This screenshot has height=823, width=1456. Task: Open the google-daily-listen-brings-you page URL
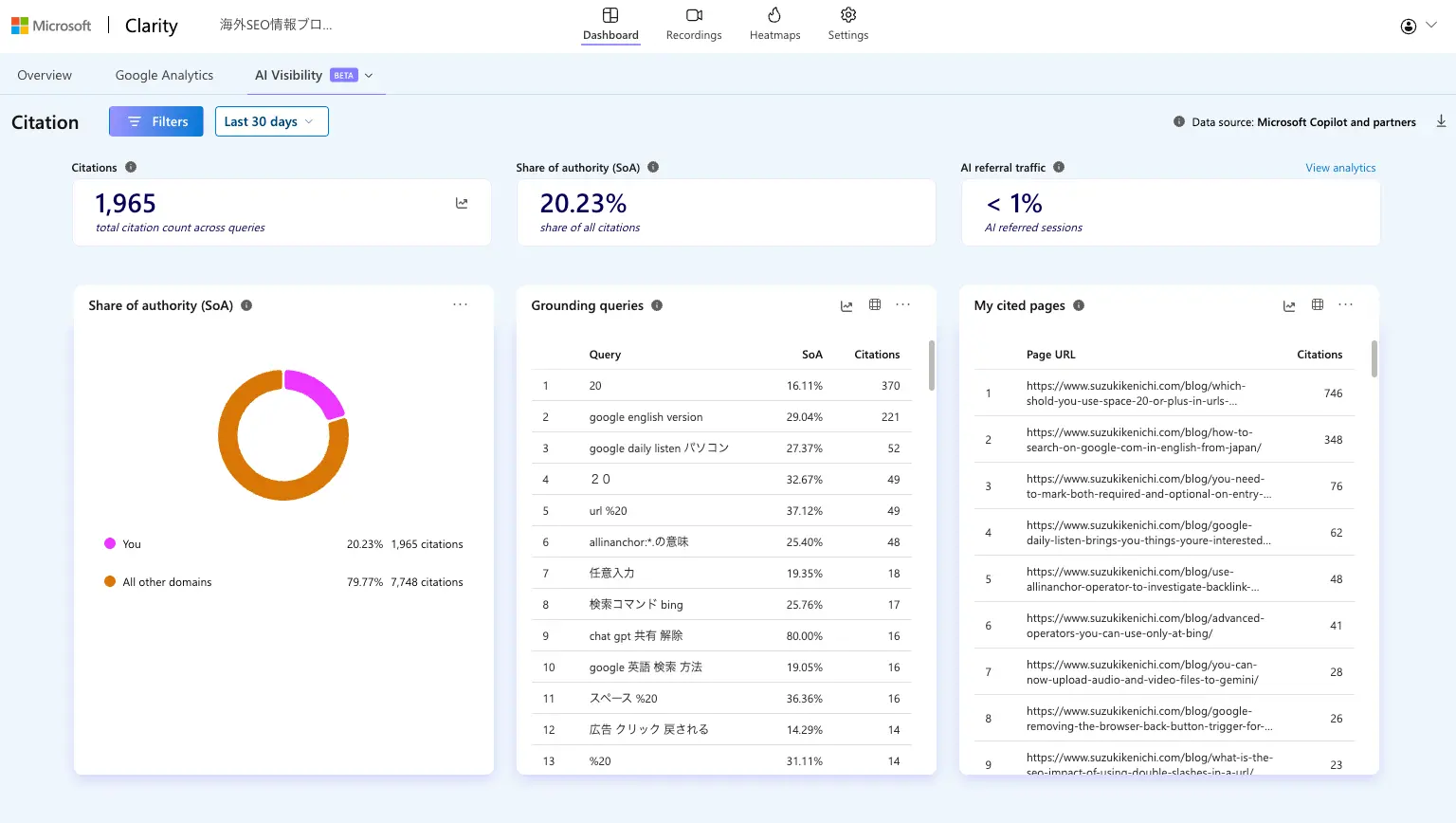[1149, 533]
